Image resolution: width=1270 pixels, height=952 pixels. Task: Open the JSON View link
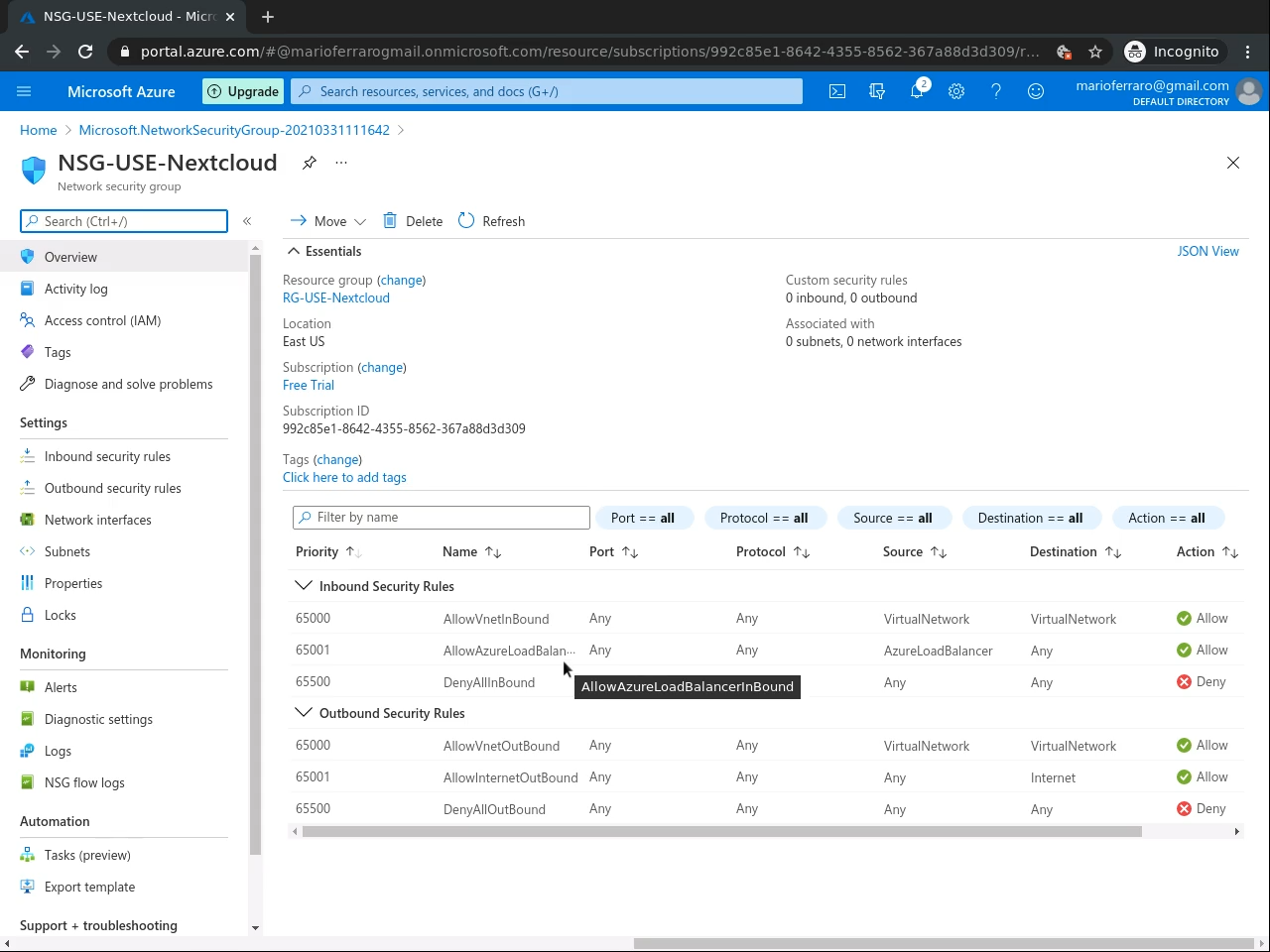[x=1207, y=252]
